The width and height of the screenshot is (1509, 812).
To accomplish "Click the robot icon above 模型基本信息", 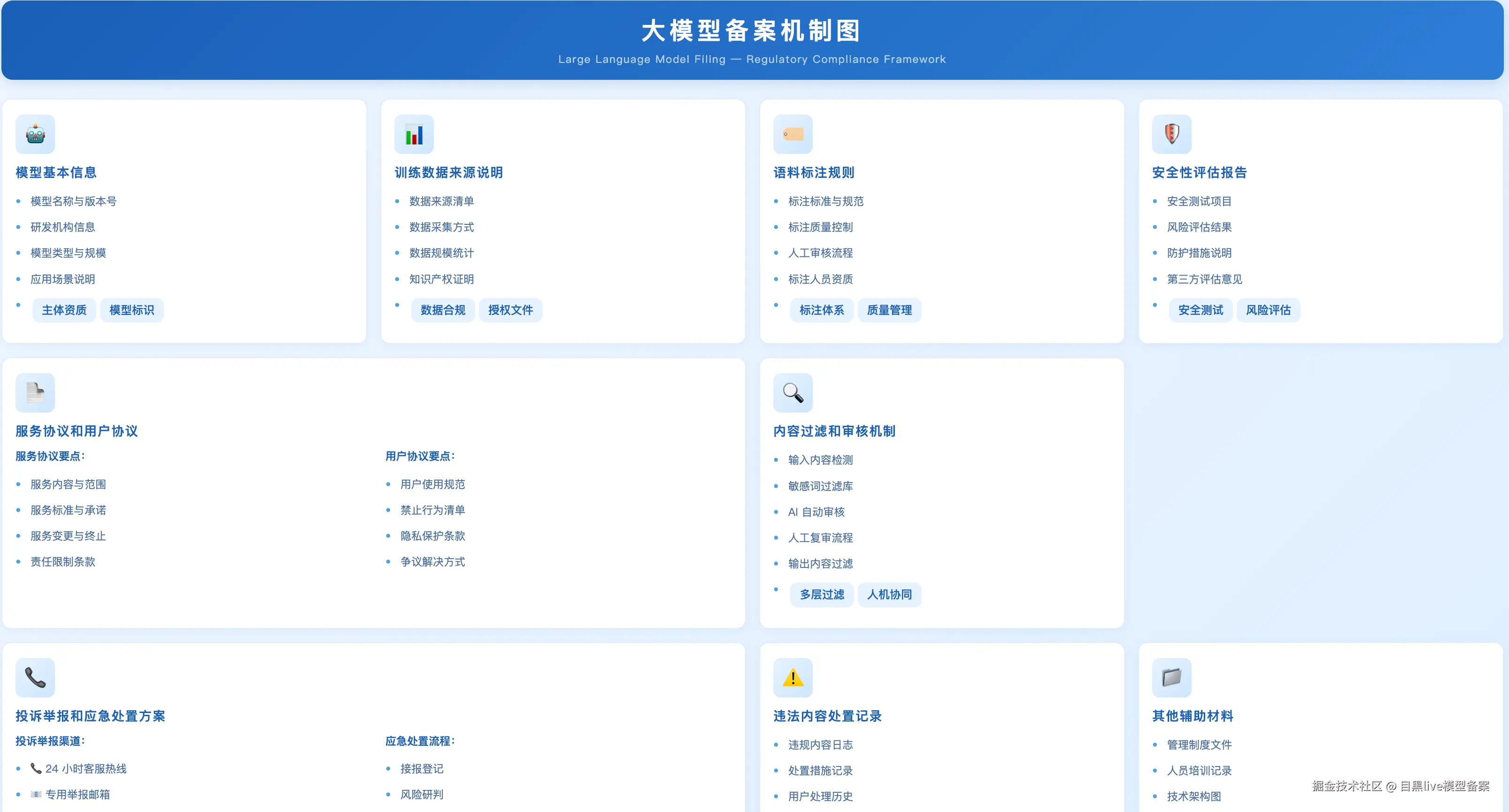I will [35, 134].
